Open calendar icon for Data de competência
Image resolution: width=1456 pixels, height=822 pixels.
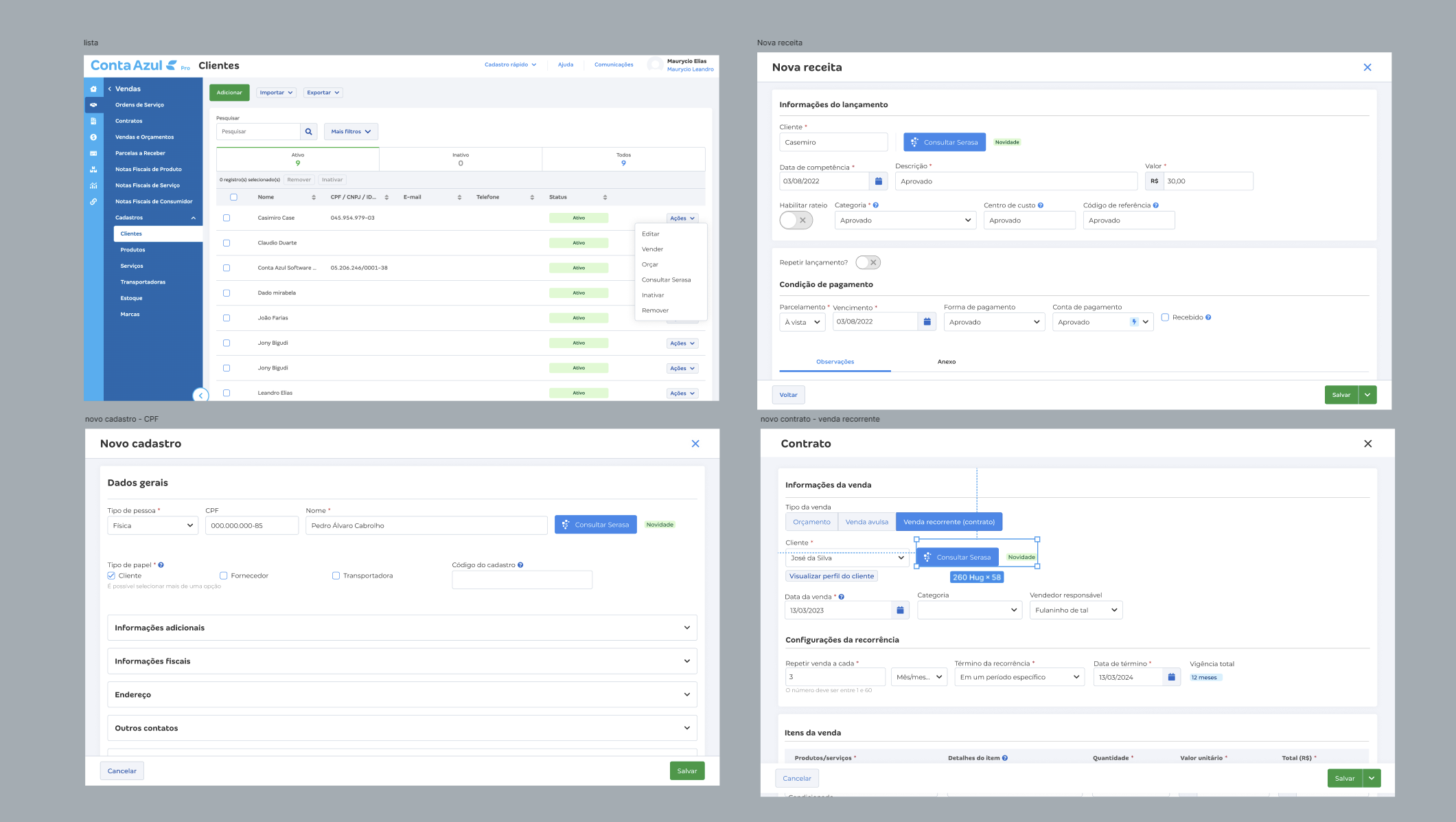pos(878,181)
